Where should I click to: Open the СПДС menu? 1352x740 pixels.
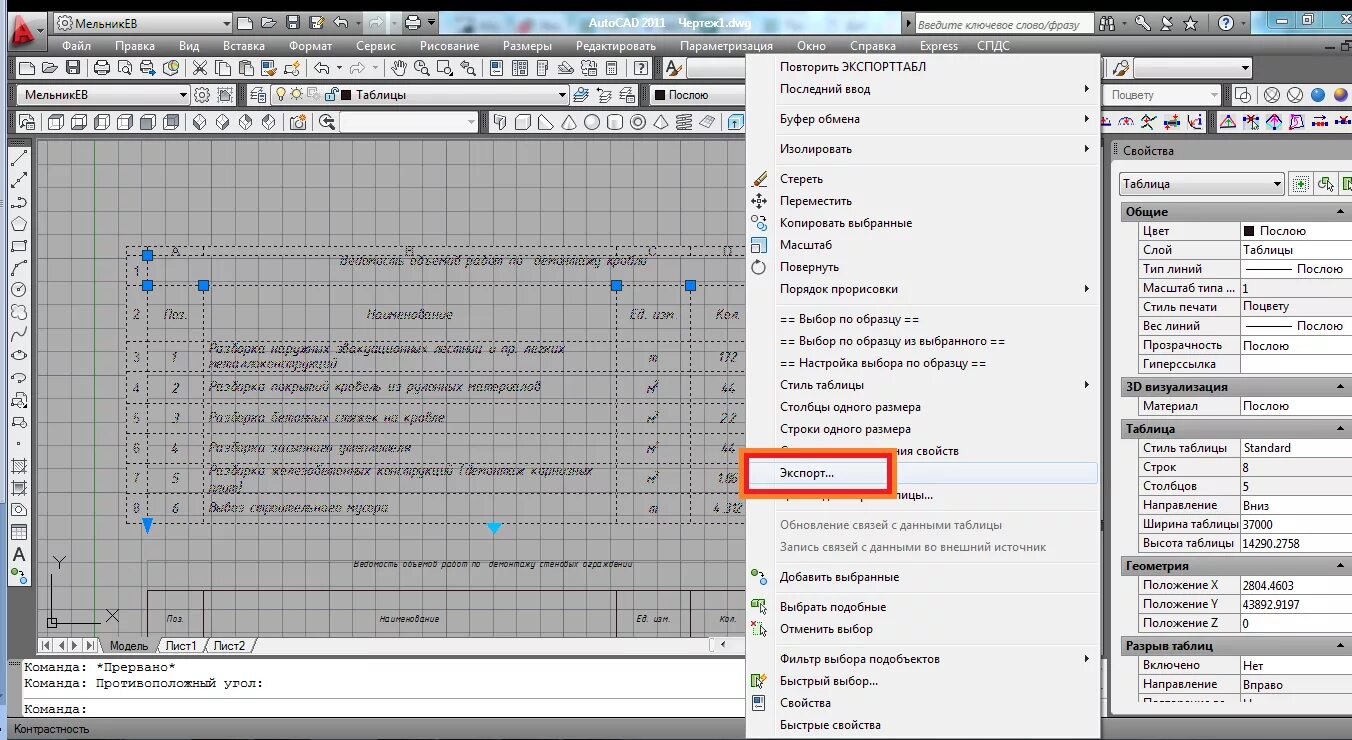click(x=993, y=46)
